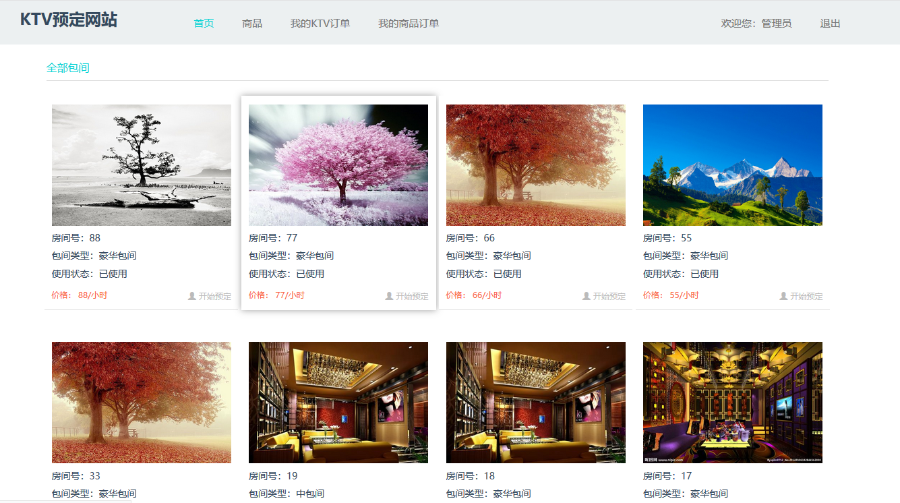Click 包间类型: 中包间 under room 19
This screenshot has height=503, width=900.
[286, 494]
